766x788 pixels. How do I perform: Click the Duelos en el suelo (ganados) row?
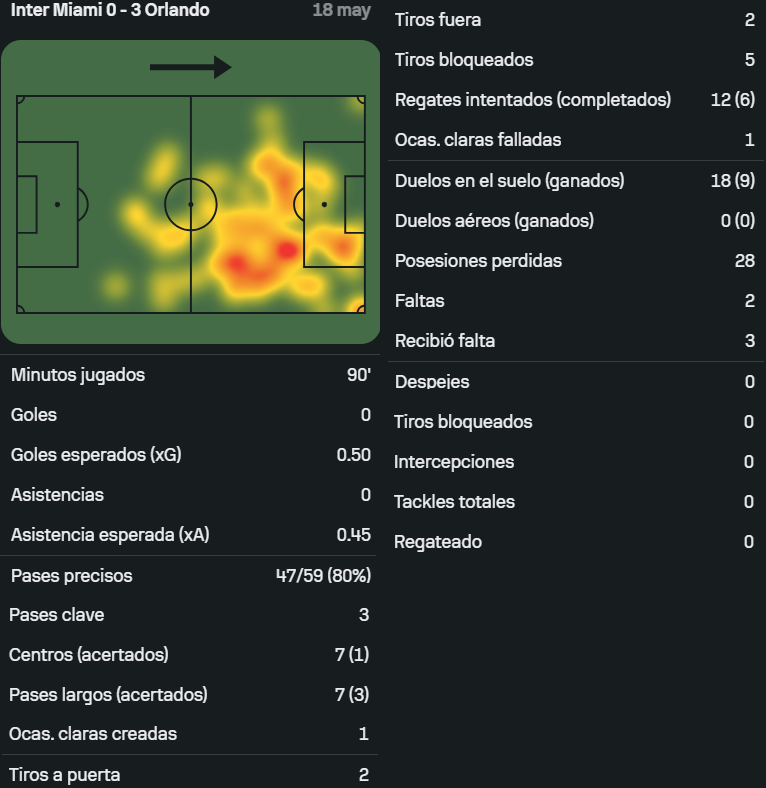tap(576, 181)
